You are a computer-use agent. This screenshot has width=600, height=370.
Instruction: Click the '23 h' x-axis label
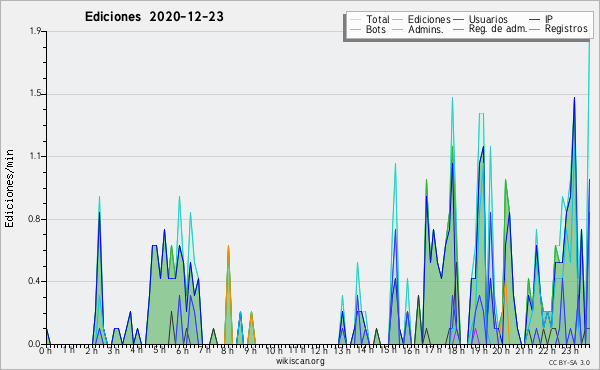click(x=569, y=350)
